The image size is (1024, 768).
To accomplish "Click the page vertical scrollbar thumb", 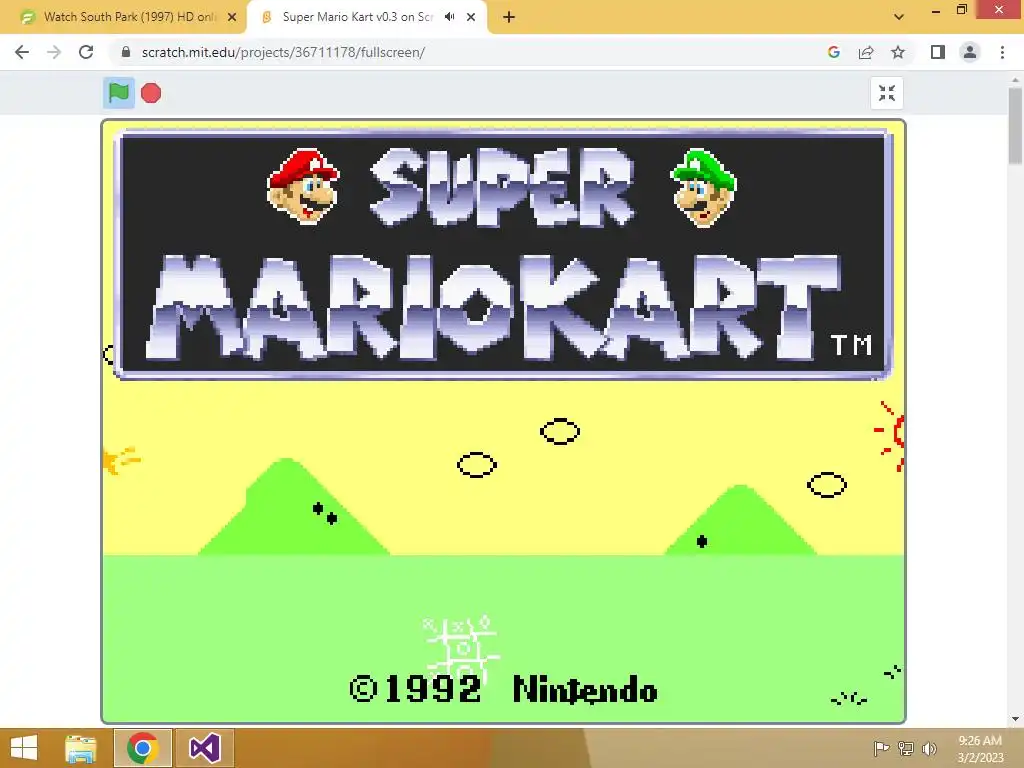I will (x=1015, y=125).
